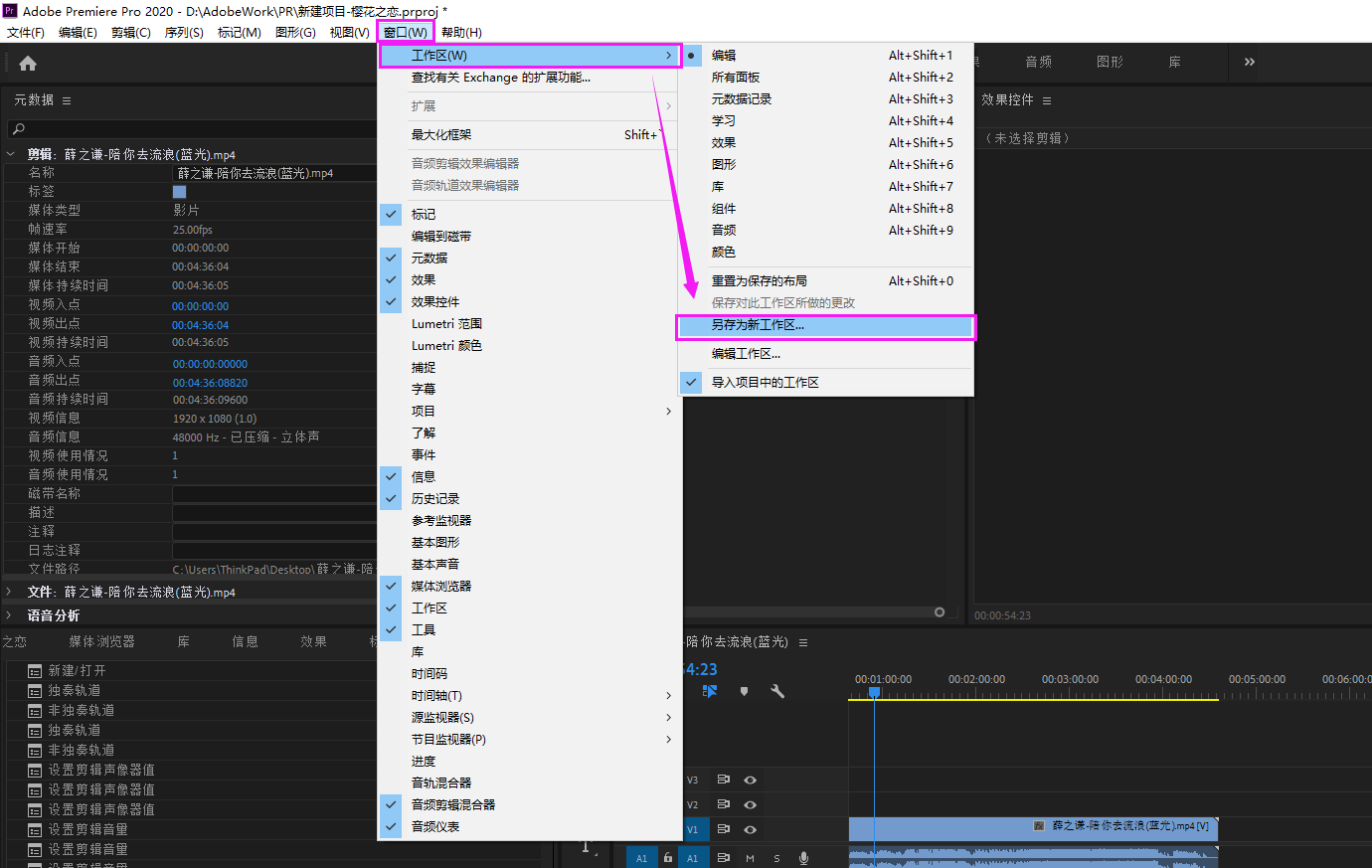Toggle linked selection in the timeline

click(710, 692)
